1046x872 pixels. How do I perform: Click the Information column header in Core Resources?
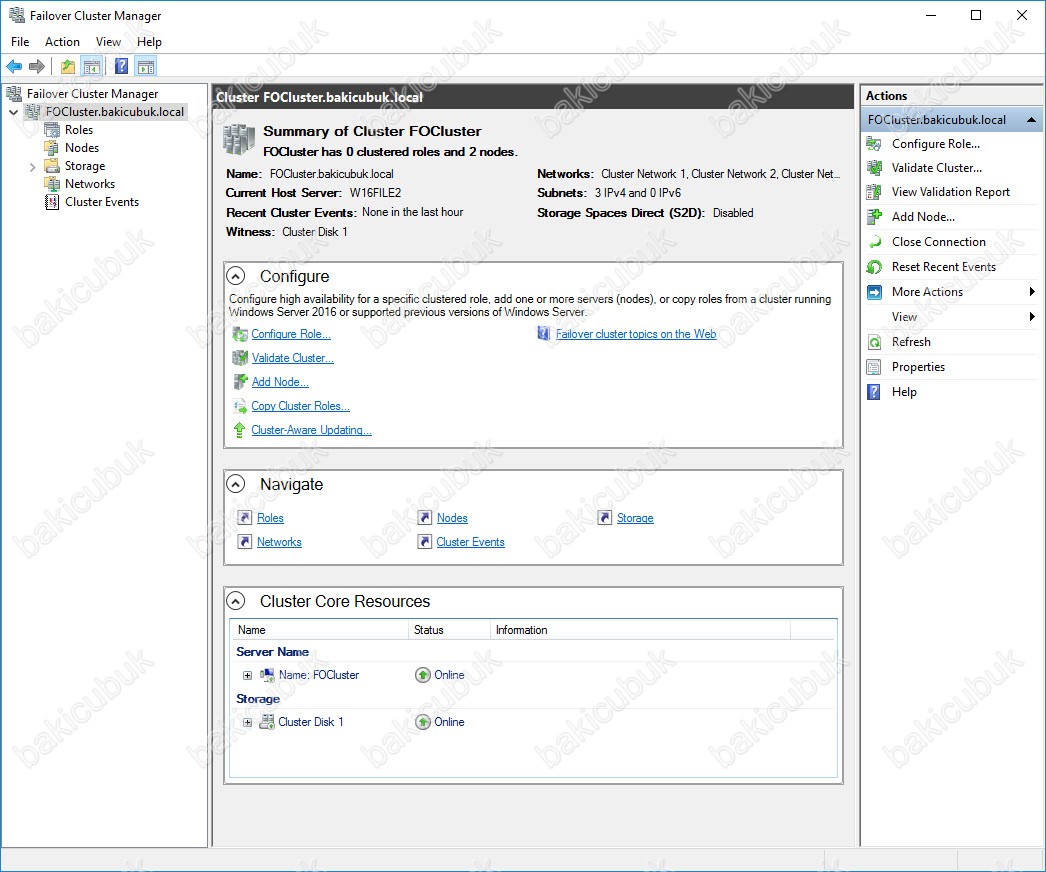[x=640, y=630]
